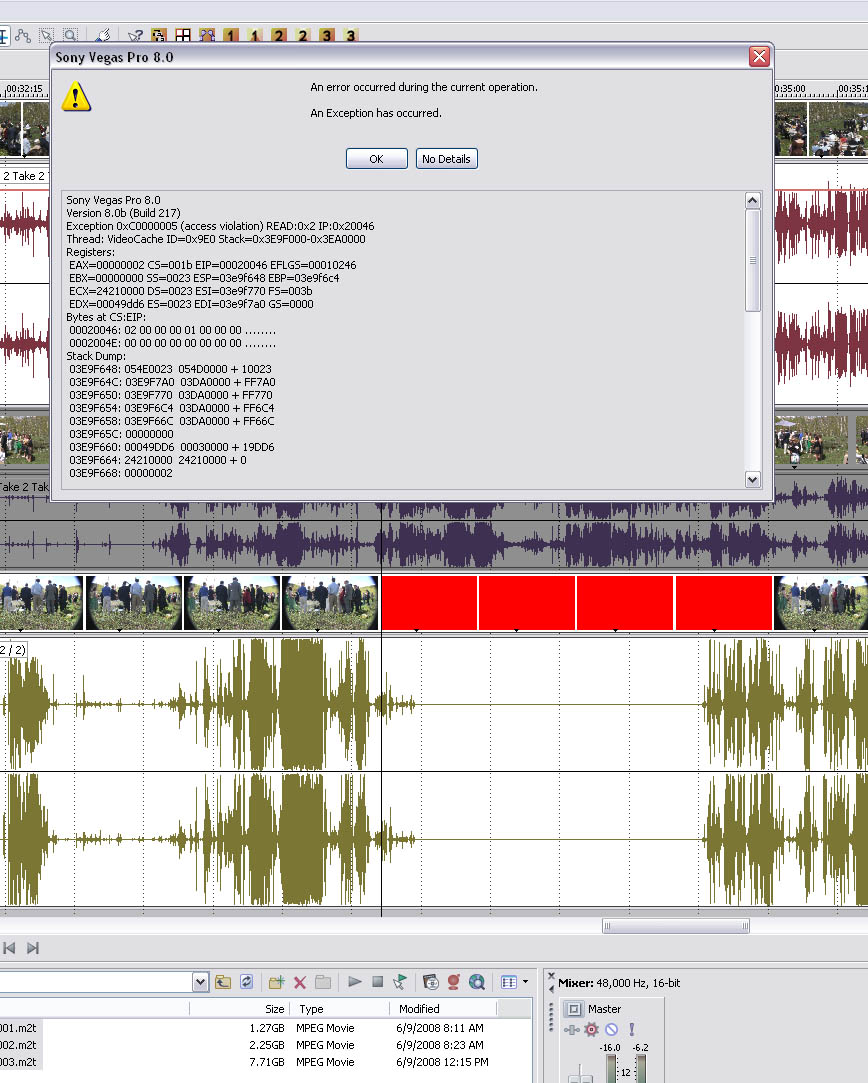Click the film-and-disc icon in Explorer toolbar
The image size is (868, 1083).
point(431,981)
